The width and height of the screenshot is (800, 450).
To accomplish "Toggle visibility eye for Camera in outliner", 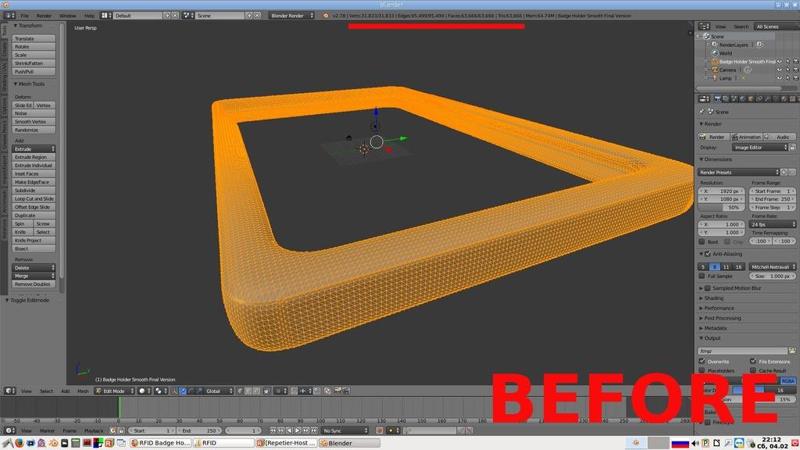I will (x=779, y=70).
